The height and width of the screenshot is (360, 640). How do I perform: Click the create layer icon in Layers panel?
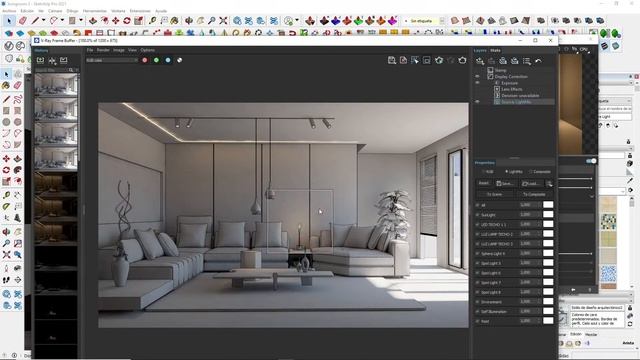coord(480,61)
